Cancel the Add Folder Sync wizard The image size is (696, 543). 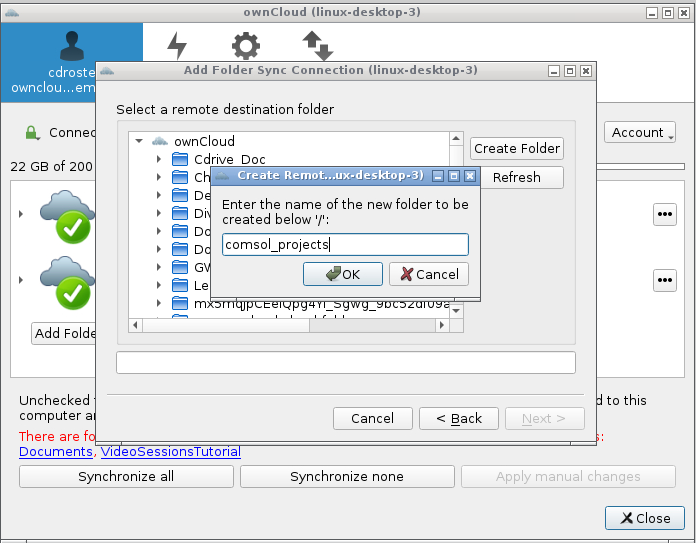pyautogui.click(x=373, y=418)
